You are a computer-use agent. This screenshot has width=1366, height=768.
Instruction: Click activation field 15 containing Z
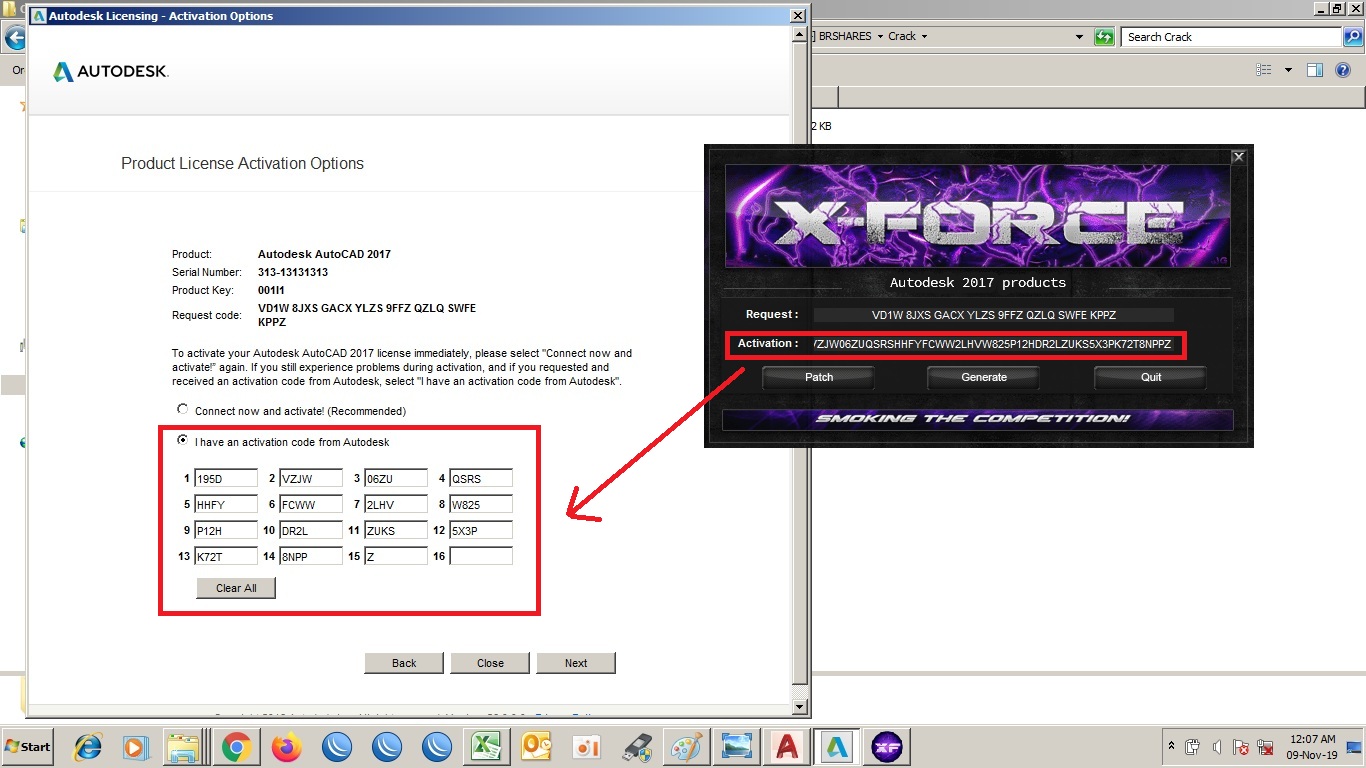(396, 557)
